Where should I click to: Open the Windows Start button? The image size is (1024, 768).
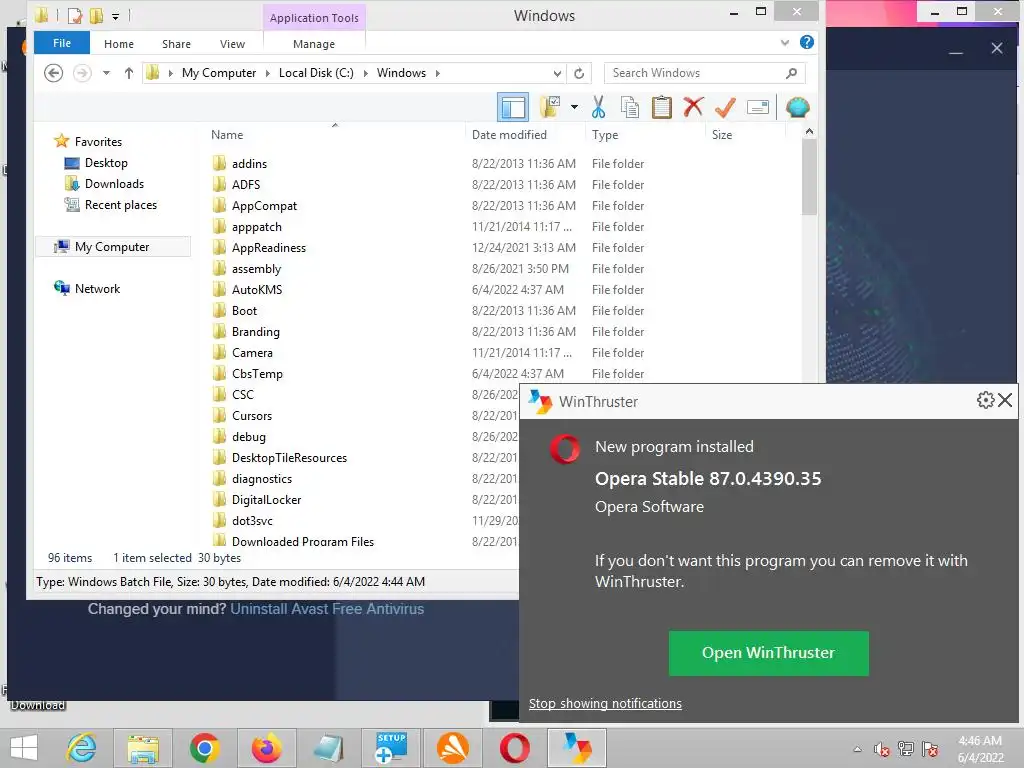pyautogui.click(x=24, y=748)
